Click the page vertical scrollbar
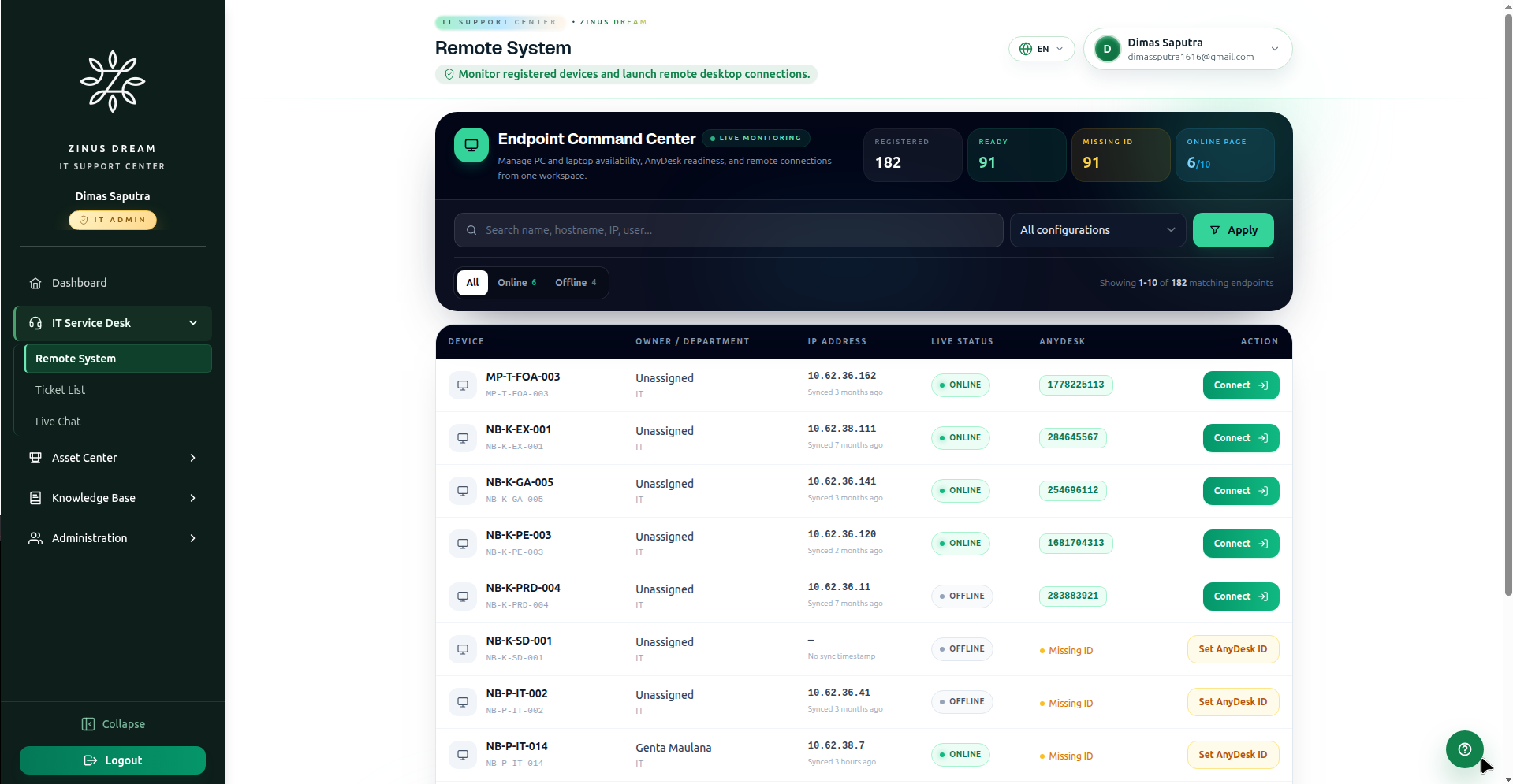1513x784 pixels. click(x=1508, y=303)
